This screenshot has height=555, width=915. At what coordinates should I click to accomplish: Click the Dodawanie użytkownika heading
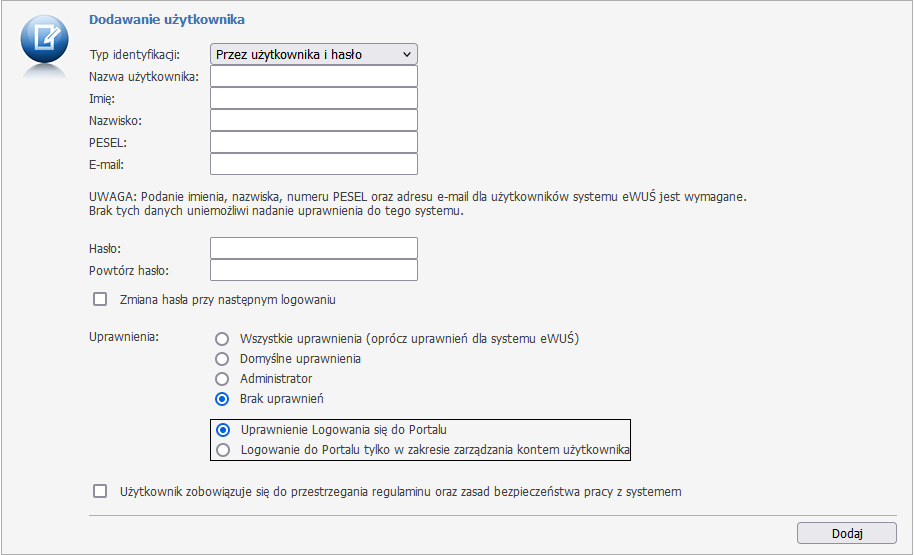click(x=167, y=19)
